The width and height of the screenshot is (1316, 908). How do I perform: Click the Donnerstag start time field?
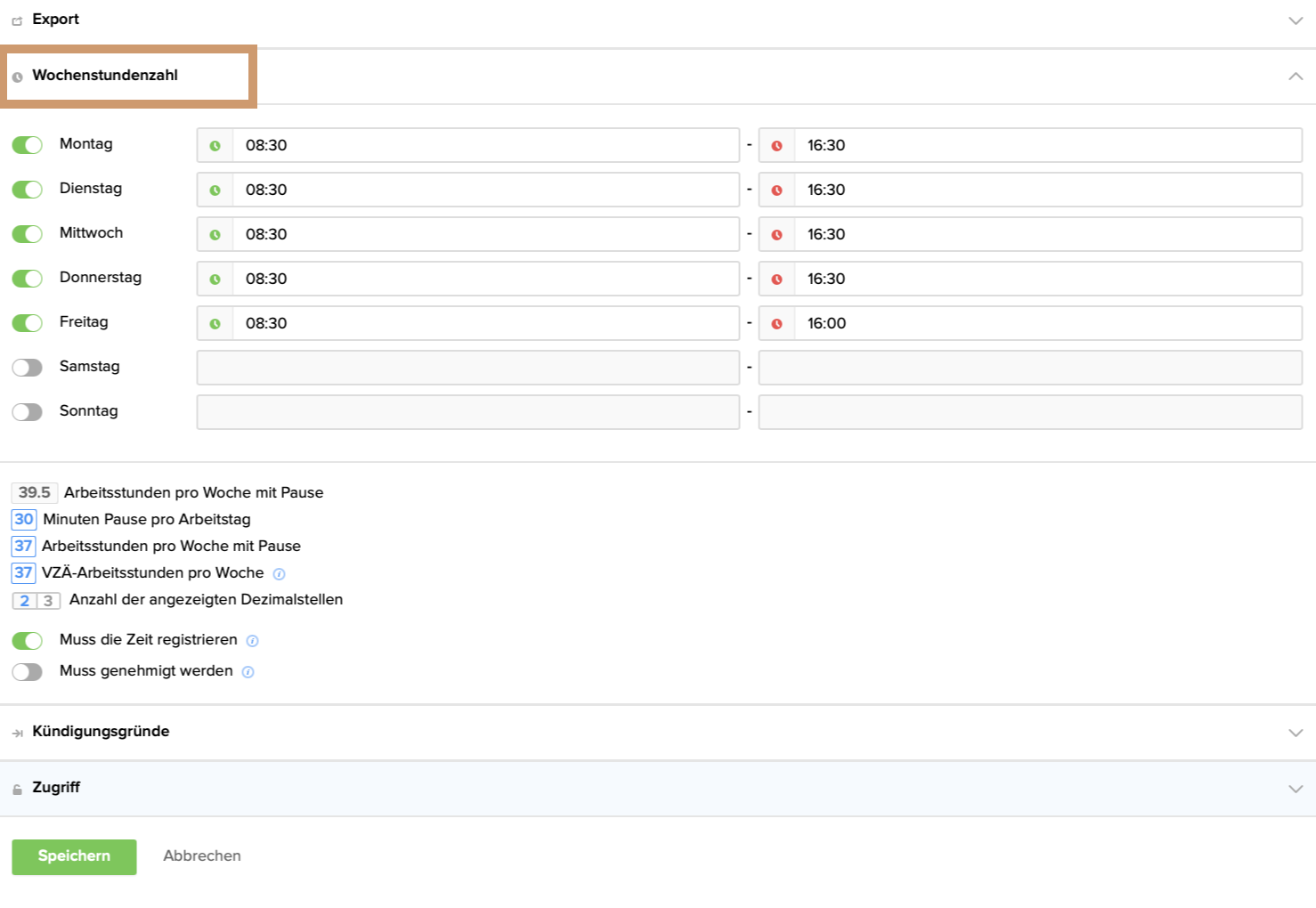pyautogui.click(x=485, y=280)
